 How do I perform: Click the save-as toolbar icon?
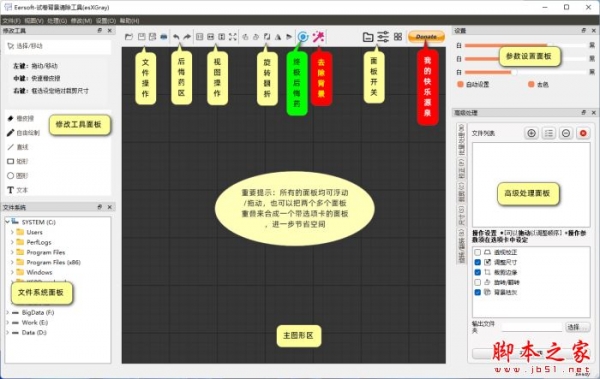[x=152, y=37]
